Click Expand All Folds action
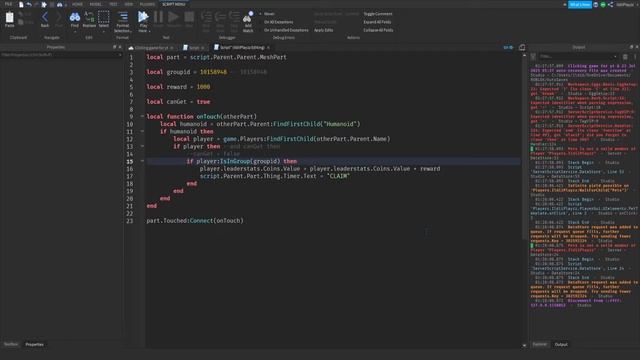 377,22
